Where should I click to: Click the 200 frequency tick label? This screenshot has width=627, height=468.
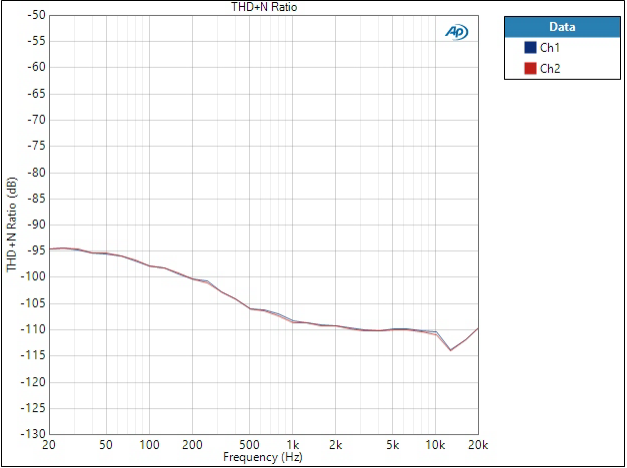(x=192, y=445)
